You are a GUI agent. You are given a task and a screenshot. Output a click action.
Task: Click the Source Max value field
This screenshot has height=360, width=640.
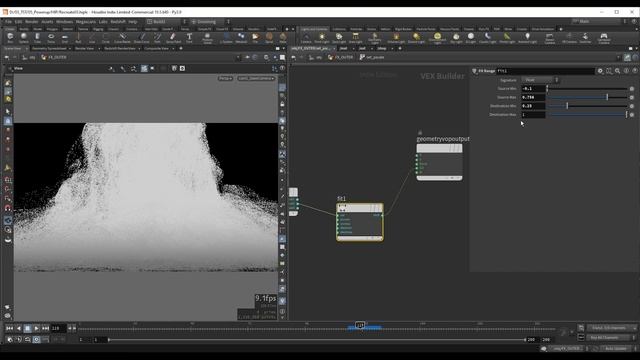pos(533,97)
